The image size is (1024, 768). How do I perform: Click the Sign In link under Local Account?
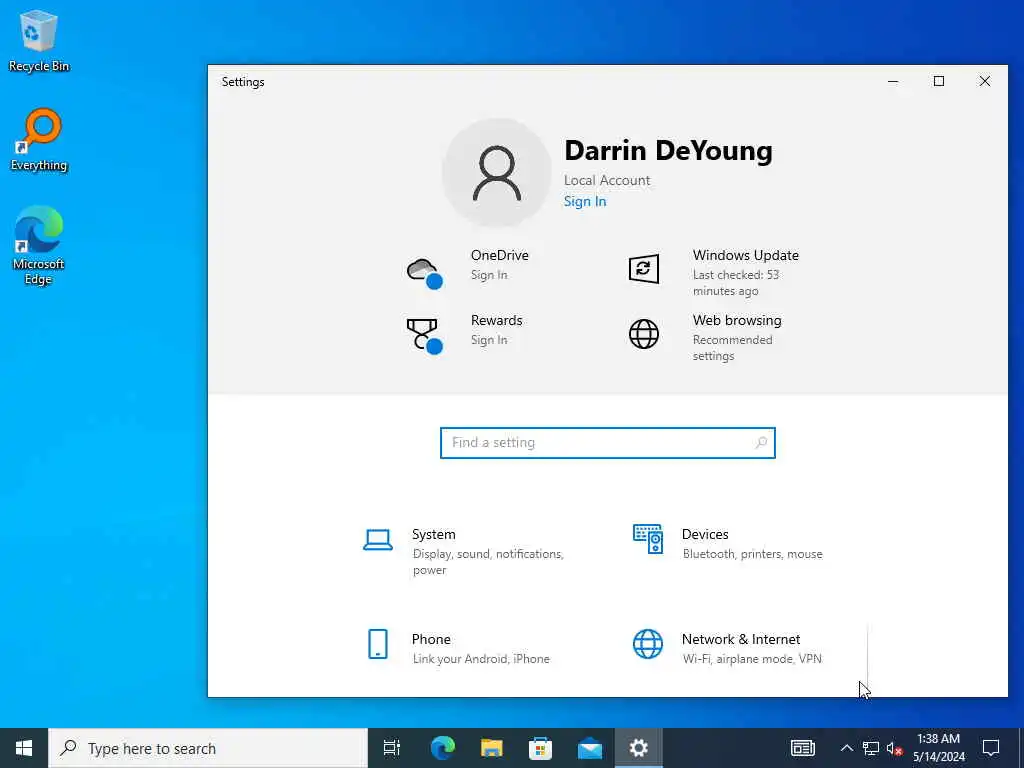point(585,201)
